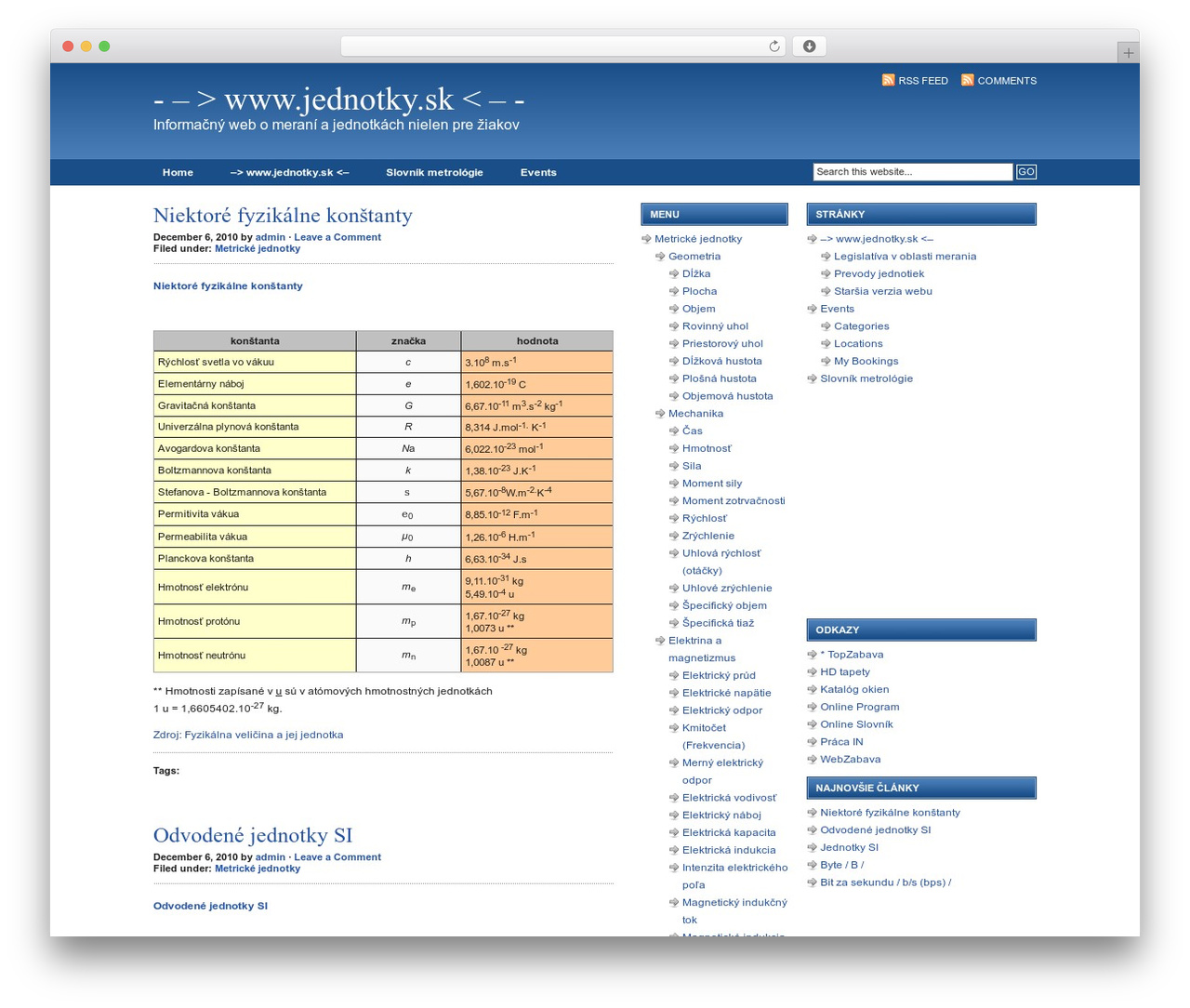Click the arrow bullet beside HD tapety
Image resolution: width=1190 pixels, height=1008 pixels.
tap(812, 672)
